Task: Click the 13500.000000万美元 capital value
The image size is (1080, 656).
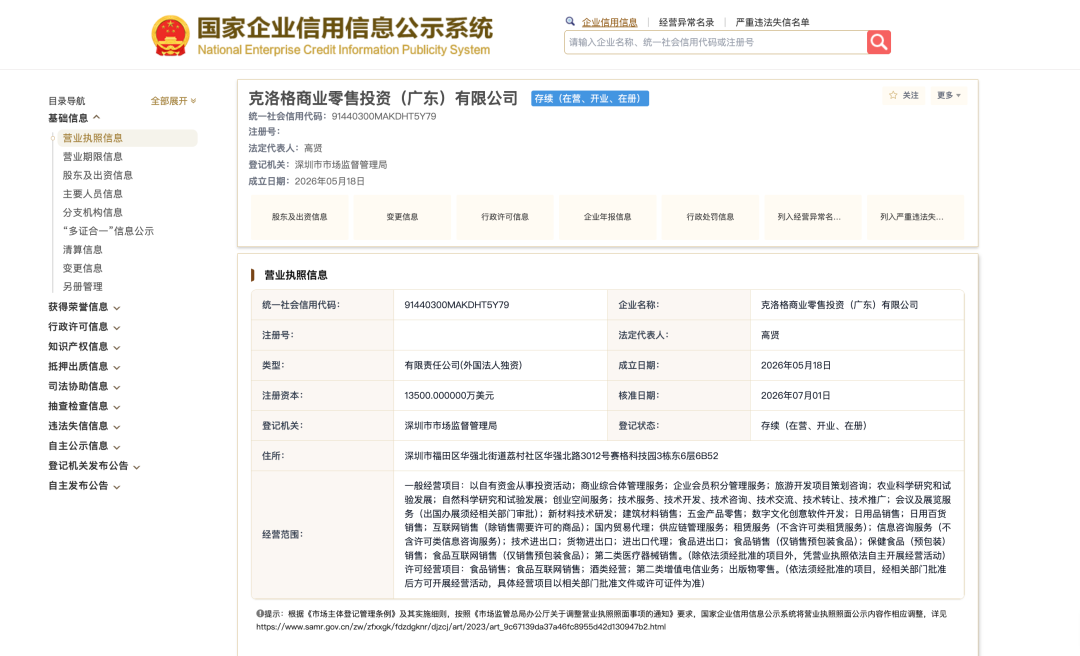Action: [449, 396]
